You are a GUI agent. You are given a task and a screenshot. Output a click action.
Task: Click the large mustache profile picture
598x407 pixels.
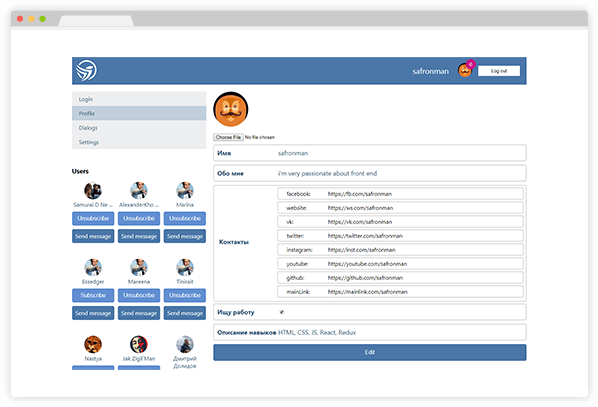(231, 109)
